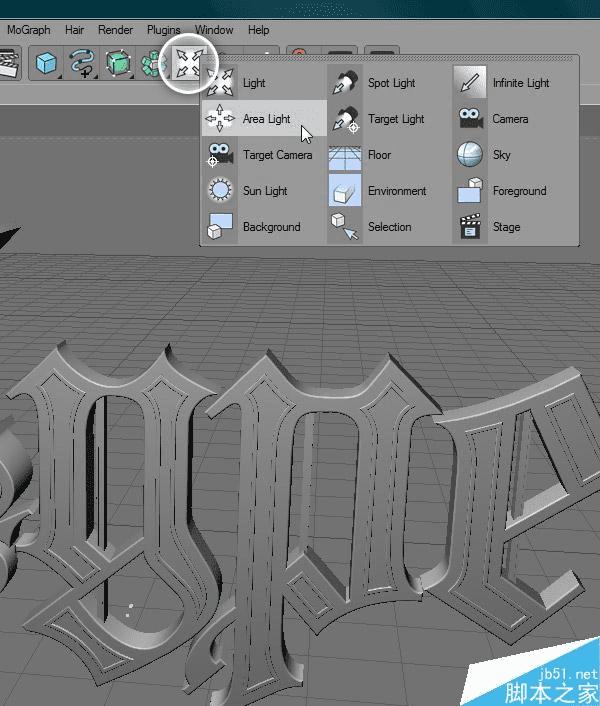
Task: Click the popup palette grip bar
Action: click(x=389, y=59)
